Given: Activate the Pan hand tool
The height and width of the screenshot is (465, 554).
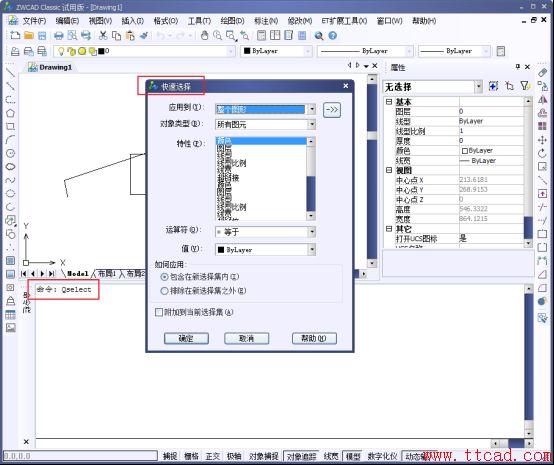Looking at the screenshot, I should click(204, 35).
